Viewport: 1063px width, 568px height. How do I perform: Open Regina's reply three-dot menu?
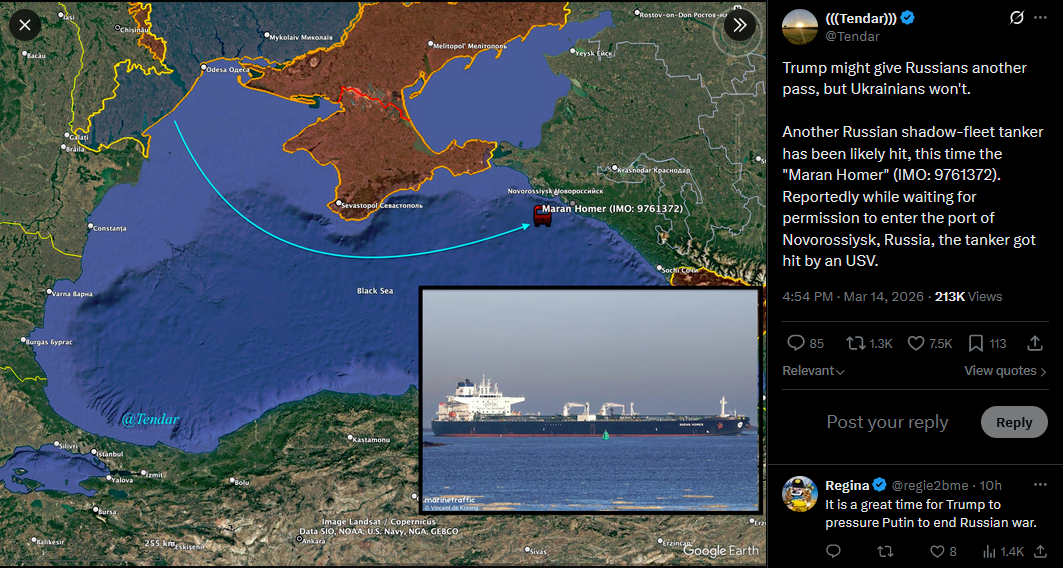pos(1040,485)
